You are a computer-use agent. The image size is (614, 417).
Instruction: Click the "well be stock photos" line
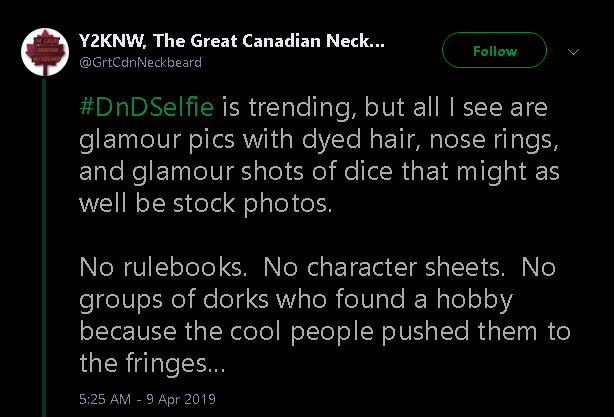point(206,204)
